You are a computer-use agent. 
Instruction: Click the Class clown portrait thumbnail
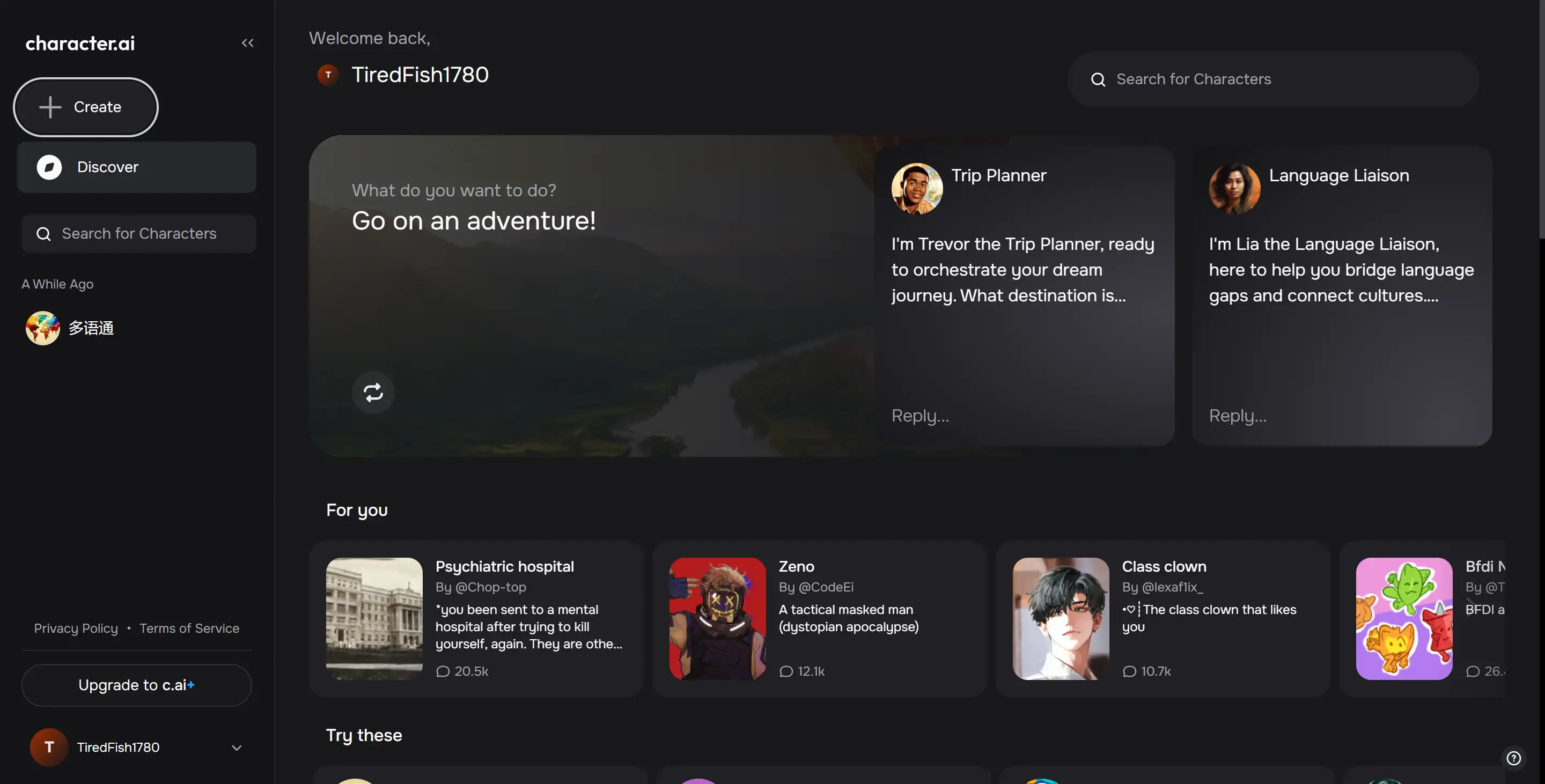click(x=1061, y=619)
